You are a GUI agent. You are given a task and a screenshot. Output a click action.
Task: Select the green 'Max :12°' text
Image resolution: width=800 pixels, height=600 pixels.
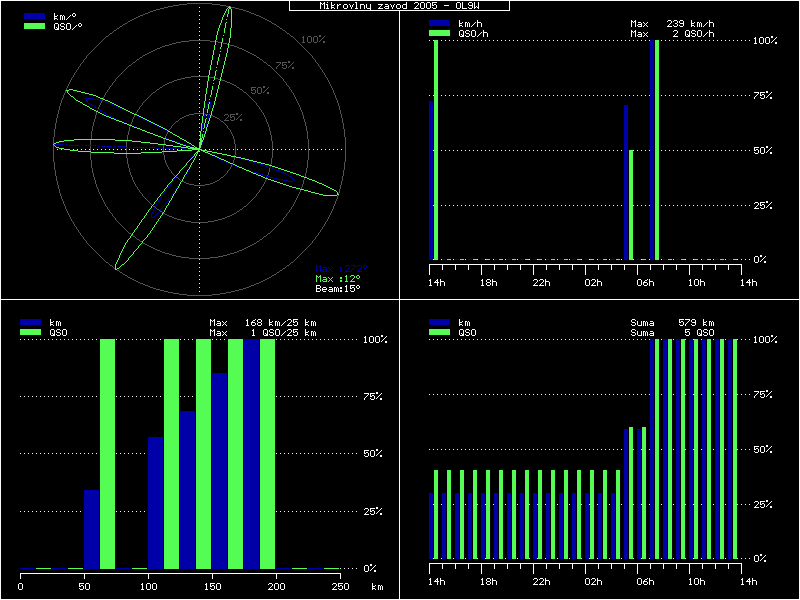[x=338, y=279]
